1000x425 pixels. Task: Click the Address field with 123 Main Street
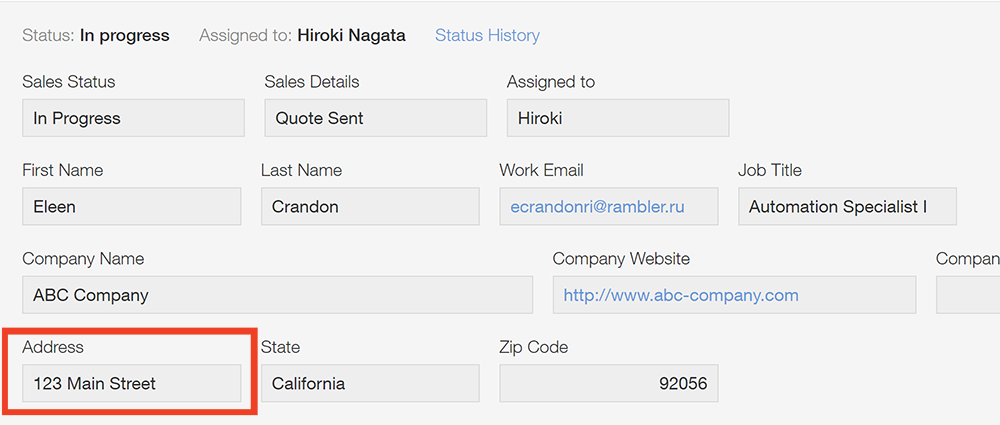pos(131,383)
